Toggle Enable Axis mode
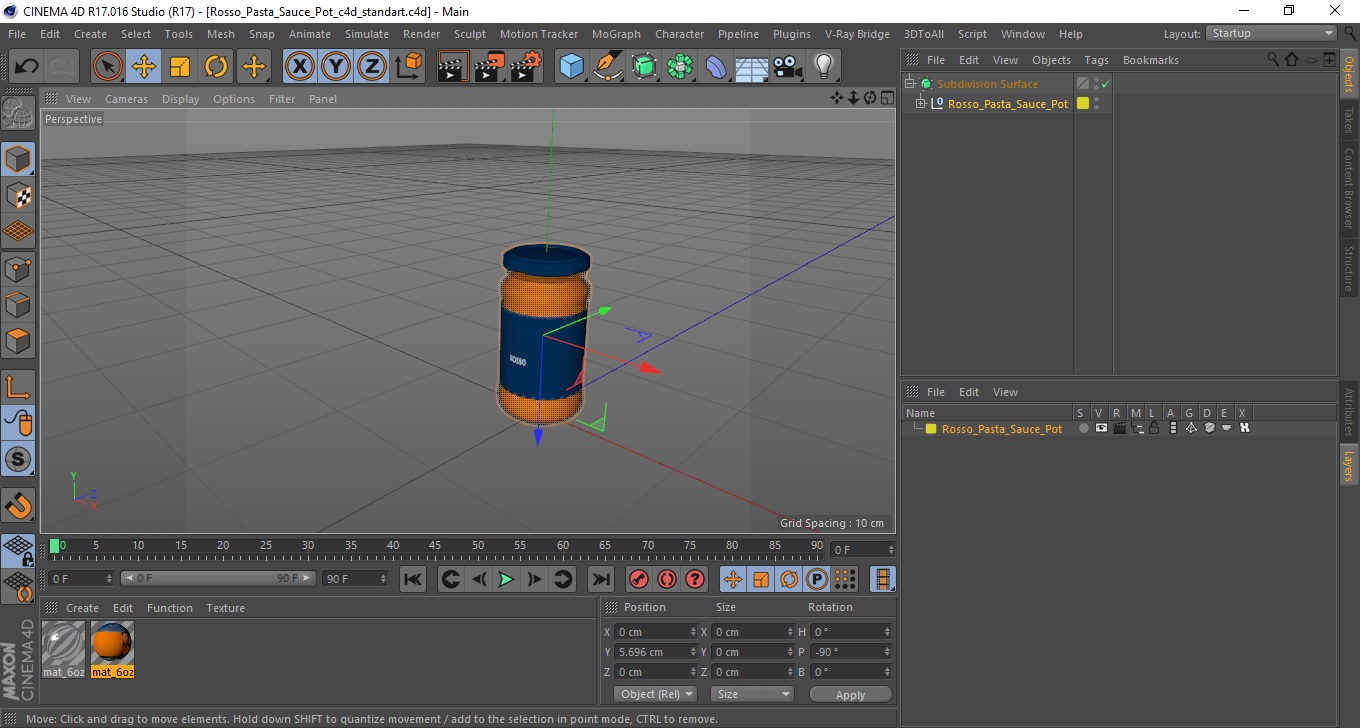 18,387
